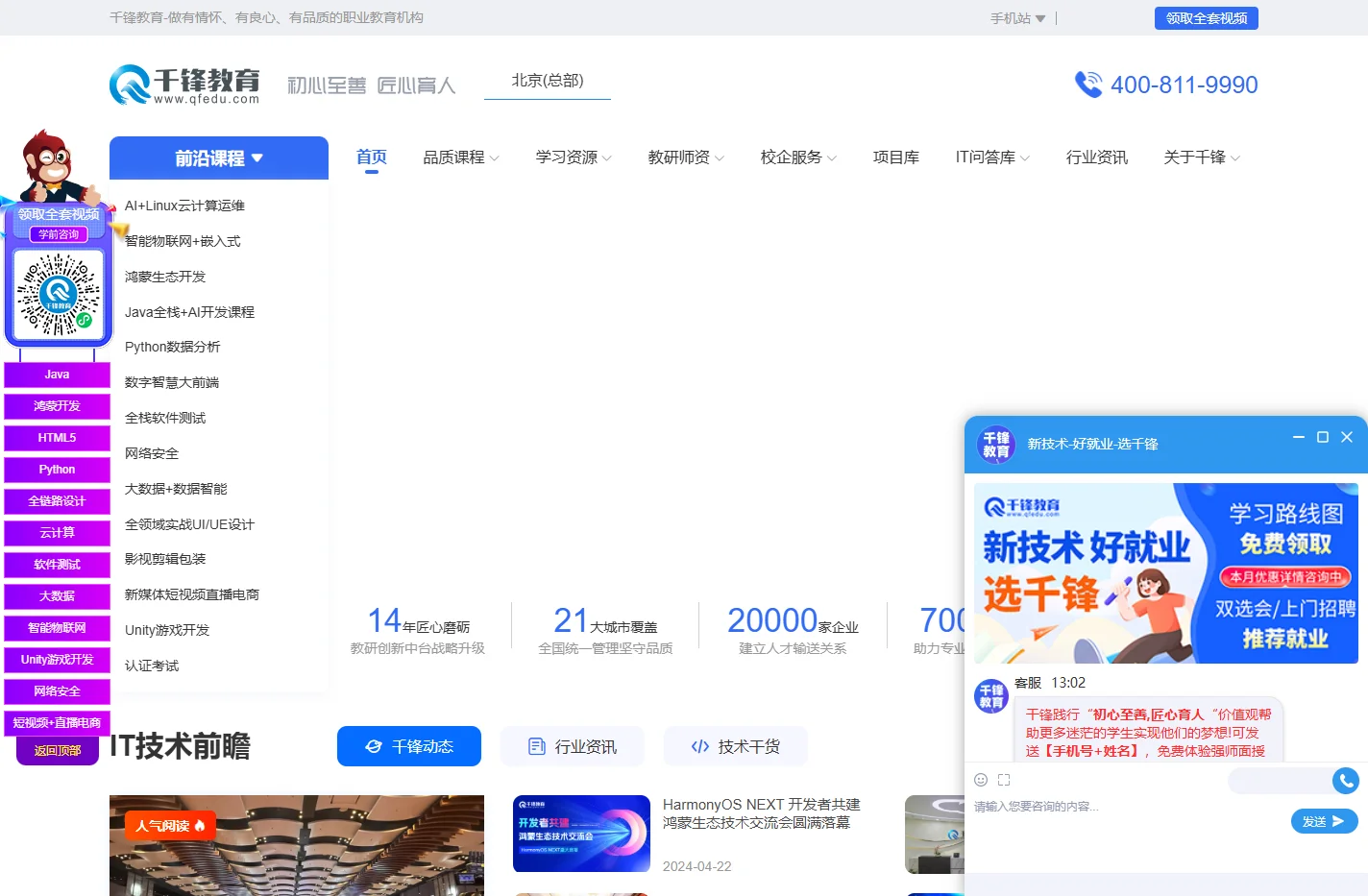Open the HarmonyOS NEXT article thumbnail
This screenshot has width=1368, height=896.
pyautogui.click(x=581, y=834)
